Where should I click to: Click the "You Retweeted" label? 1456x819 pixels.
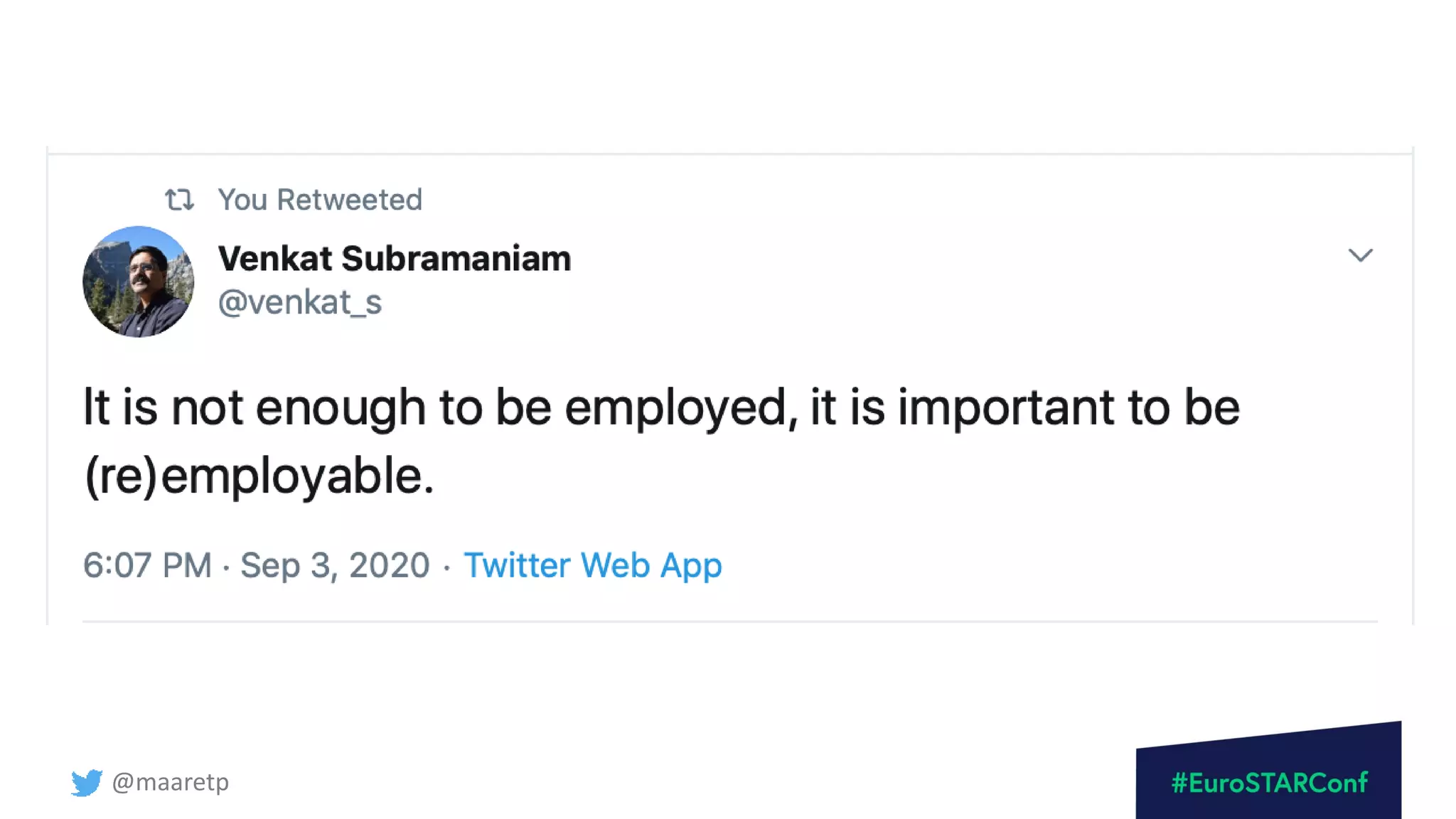(x=320, y=200)
